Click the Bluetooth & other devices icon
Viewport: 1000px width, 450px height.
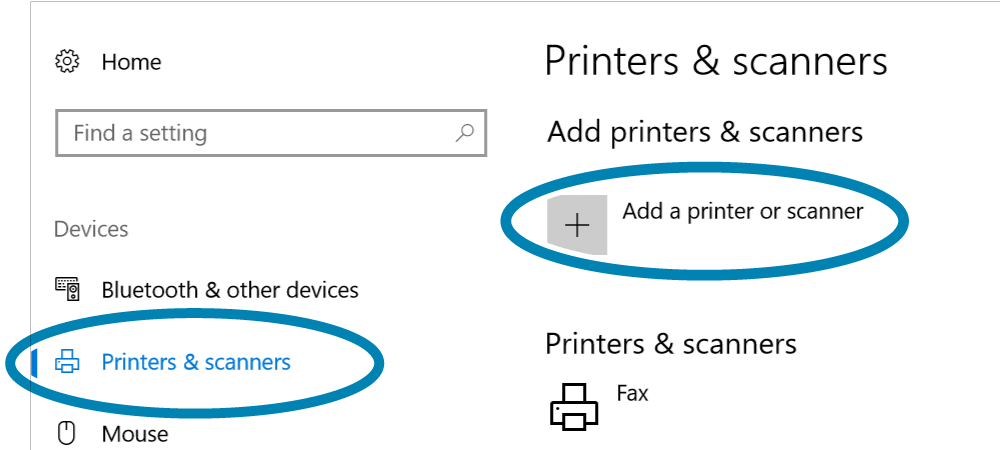(x=67, y=290)
